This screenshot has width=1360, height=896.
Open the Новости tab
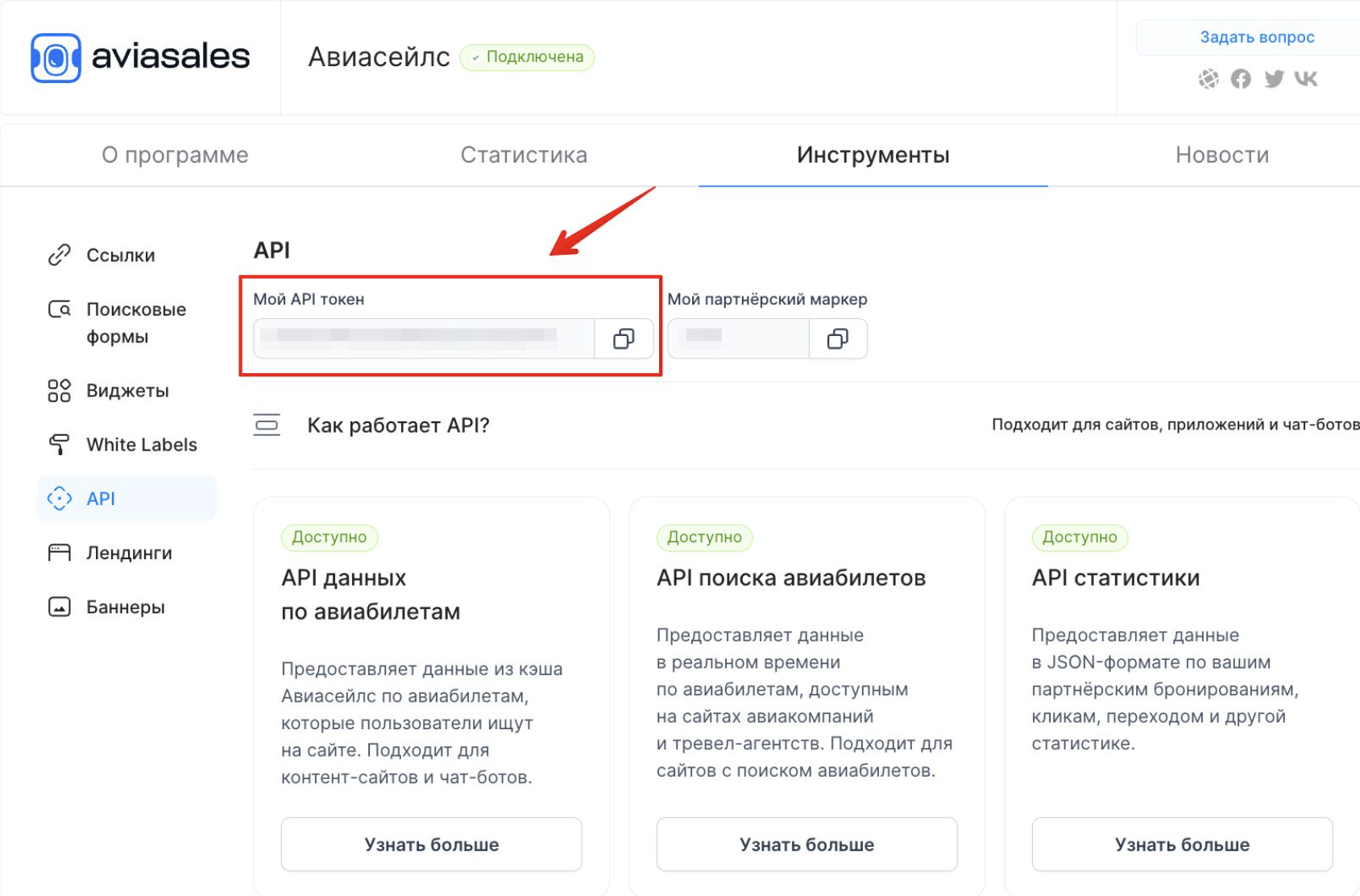pyautogui.click(x=1223, y=155)
